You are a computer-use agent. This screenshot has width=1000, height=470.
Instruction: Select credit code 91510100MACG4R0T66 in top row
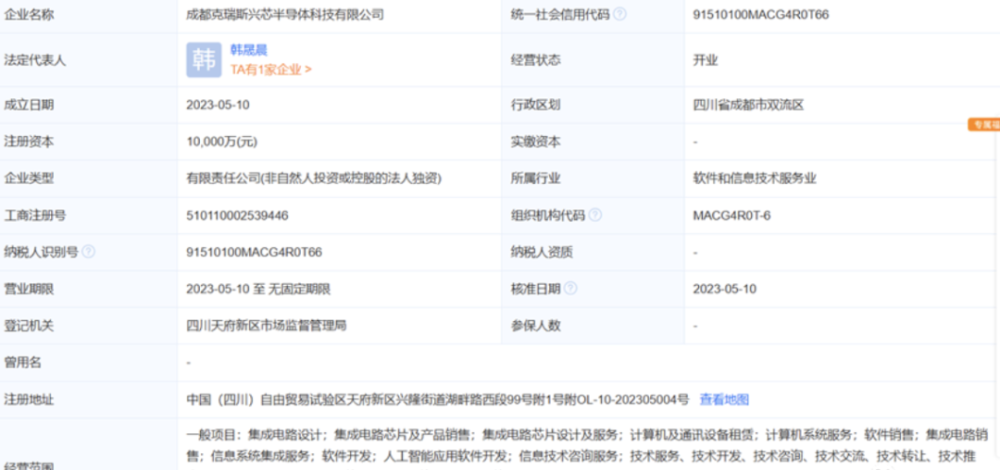(x=761, y=14)
